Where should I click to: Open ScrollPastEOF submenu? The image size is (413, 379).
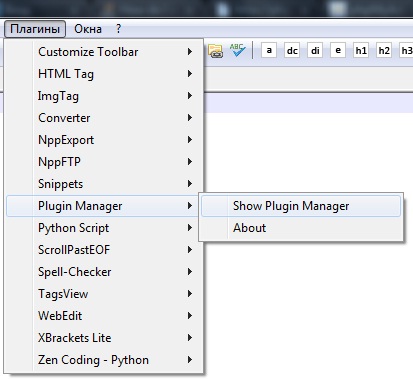(x=104, y=250)
